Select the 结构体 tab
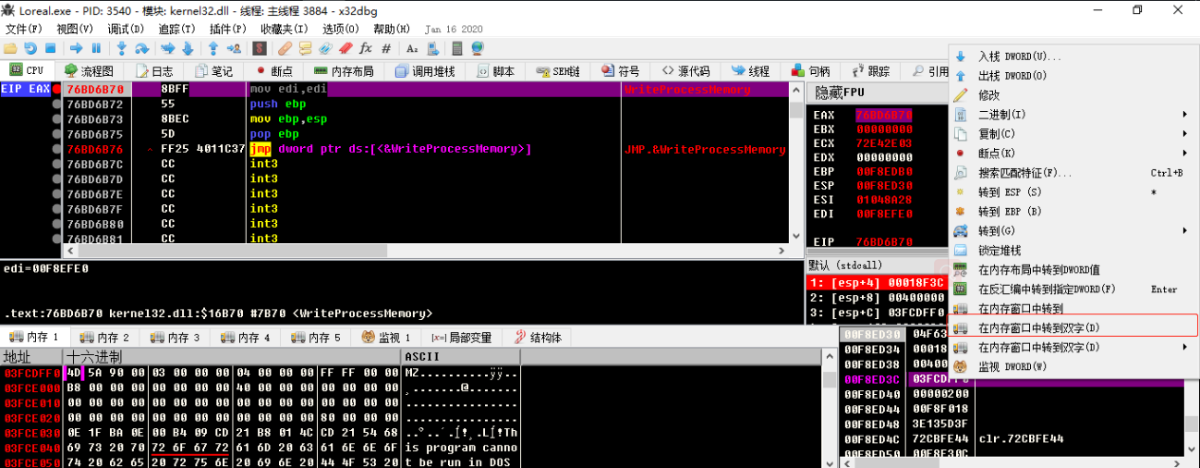The height and width of the screenshot is (468, 1200). pos(536,337)
